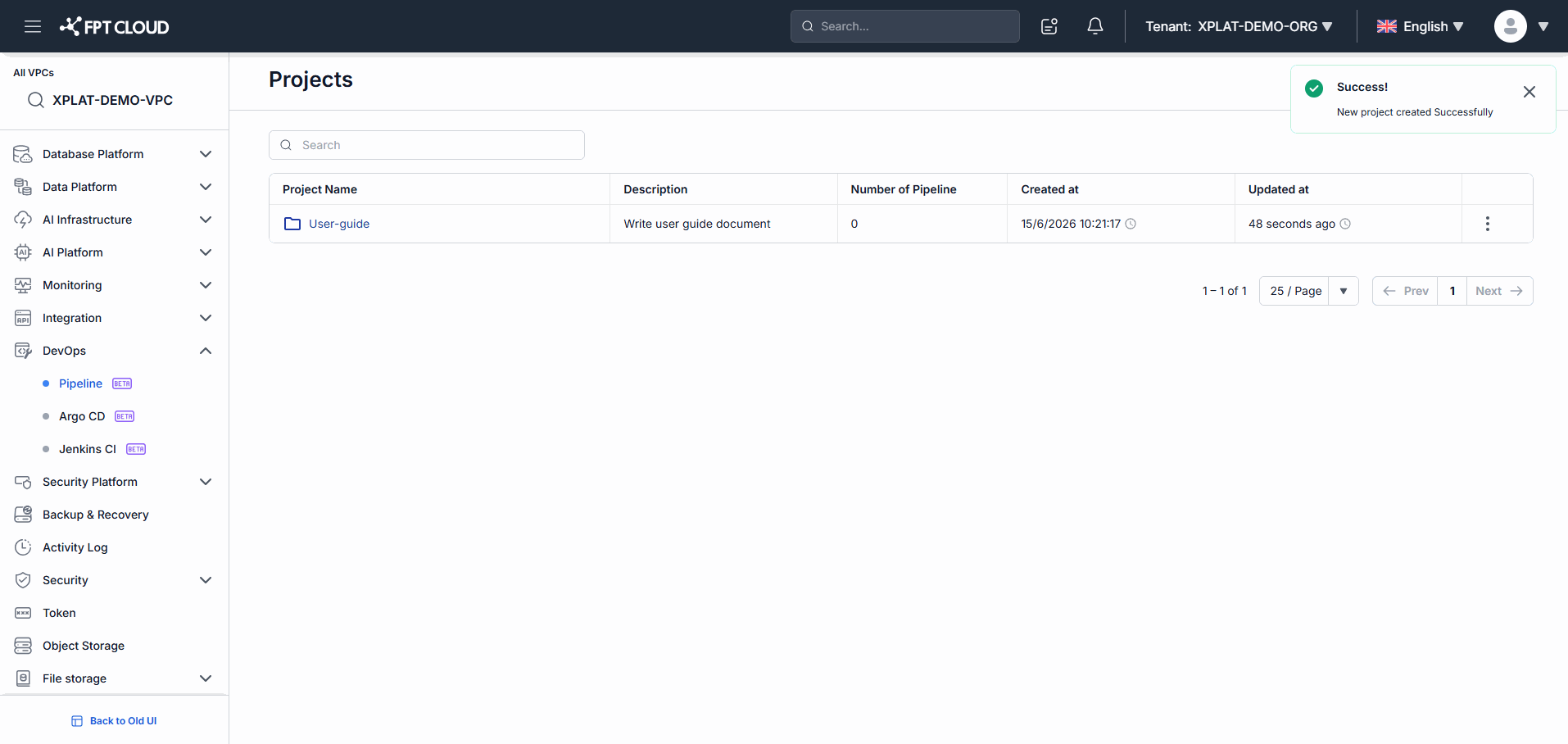The height and width of the screenshot is (744, 1568).
Task: Expand the Integration chevron
Action: coord(206,318)
